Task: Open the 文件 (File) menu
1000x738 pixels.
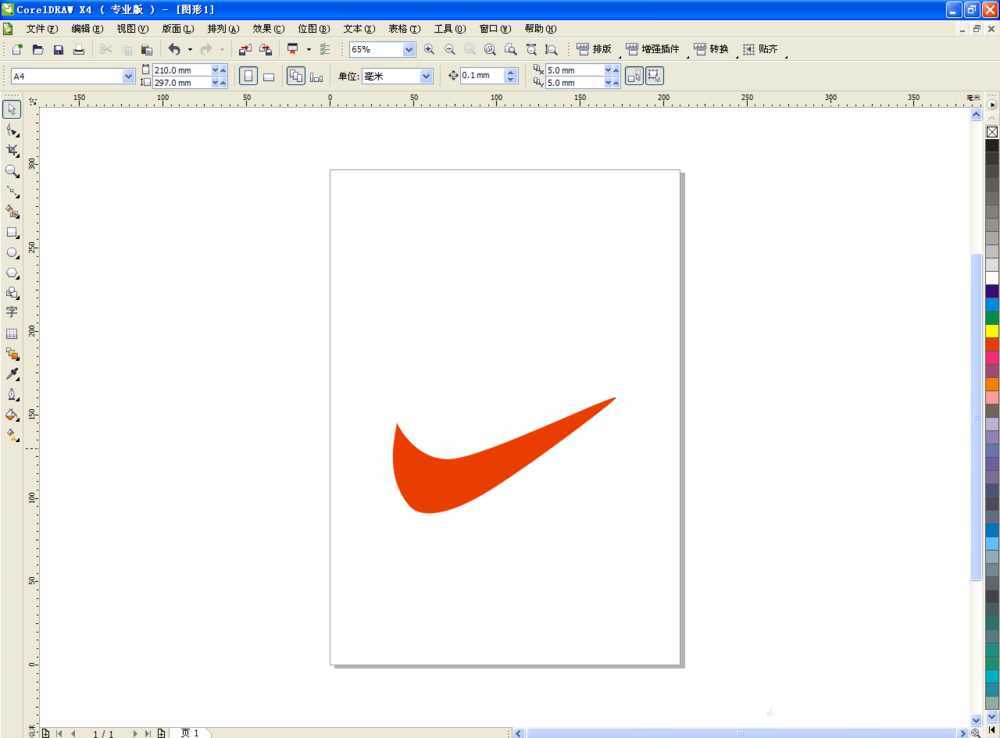Action: coord(41,29)
